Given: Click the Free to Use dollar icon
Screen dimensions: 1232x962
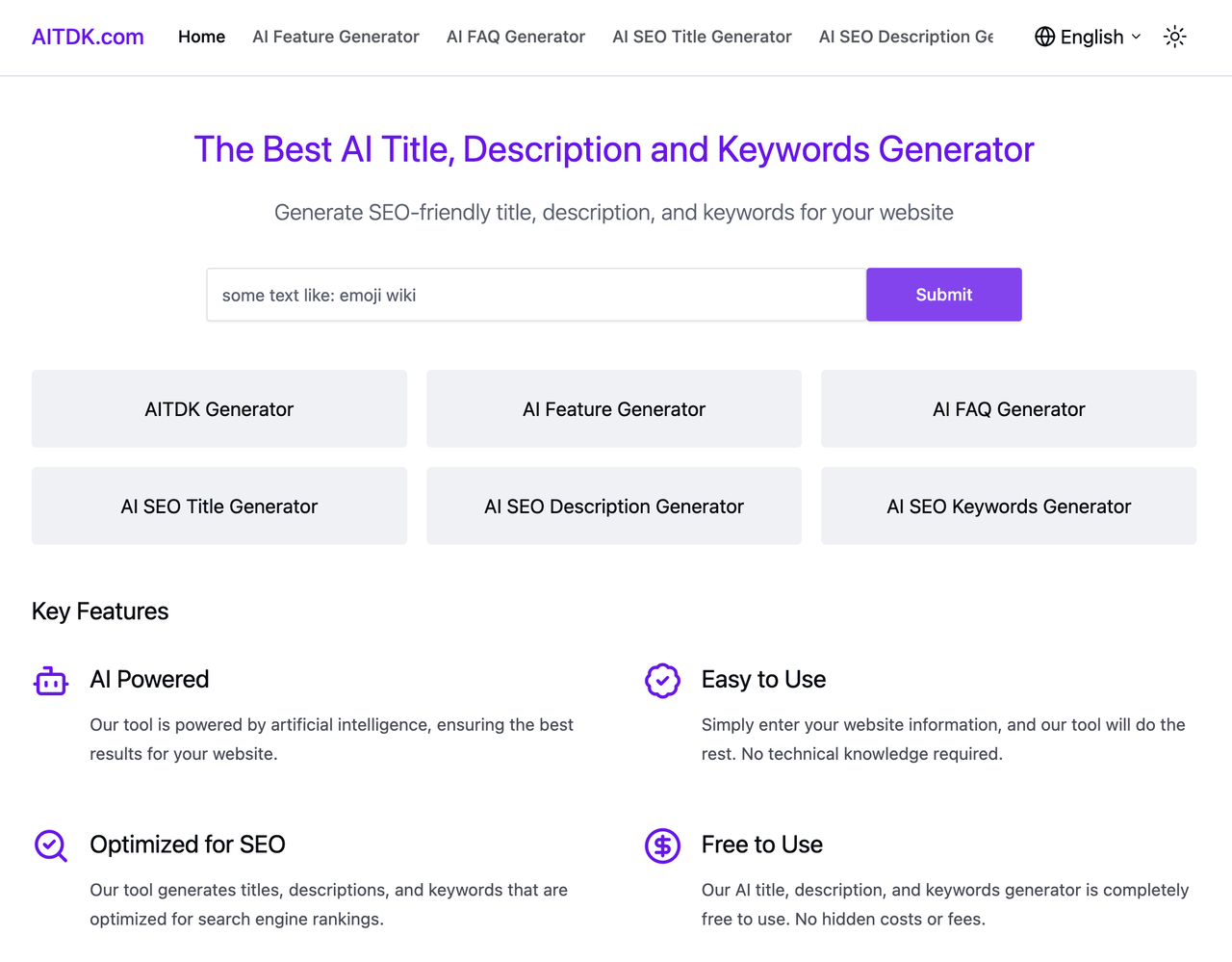Looking at the screenshot, I should 662,845.
